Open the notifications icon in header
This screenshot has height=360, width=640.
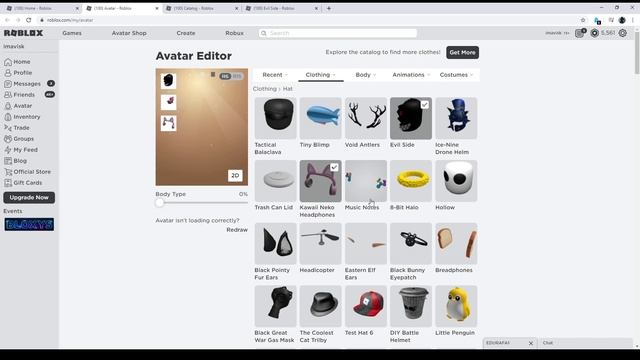(580, 33)
